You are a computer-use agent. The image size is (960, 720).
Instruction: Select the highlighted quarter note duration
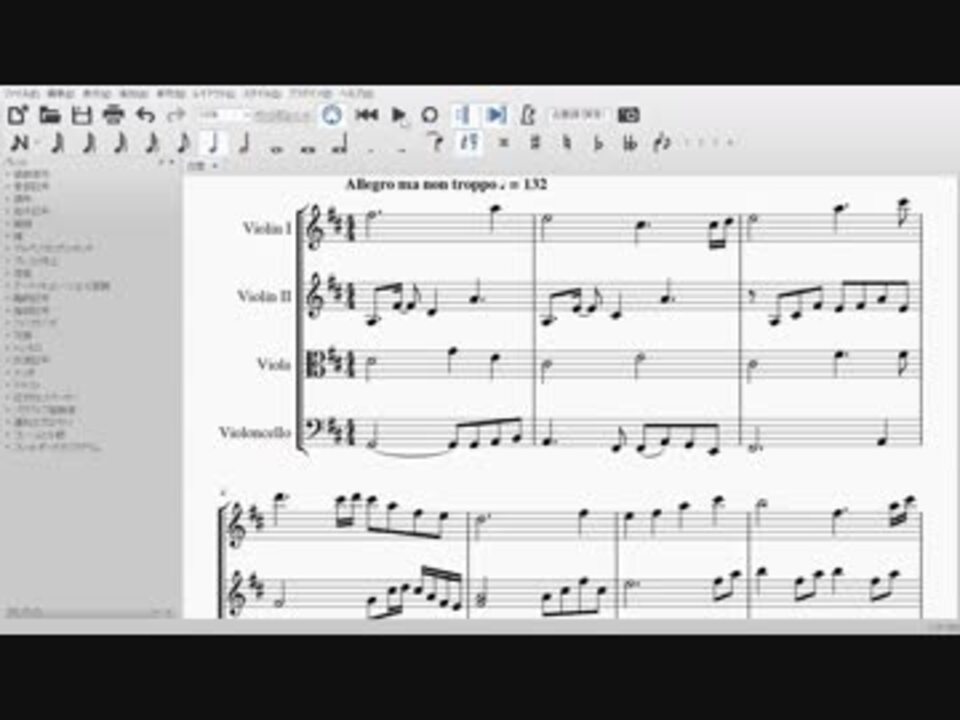click(214, 144)
